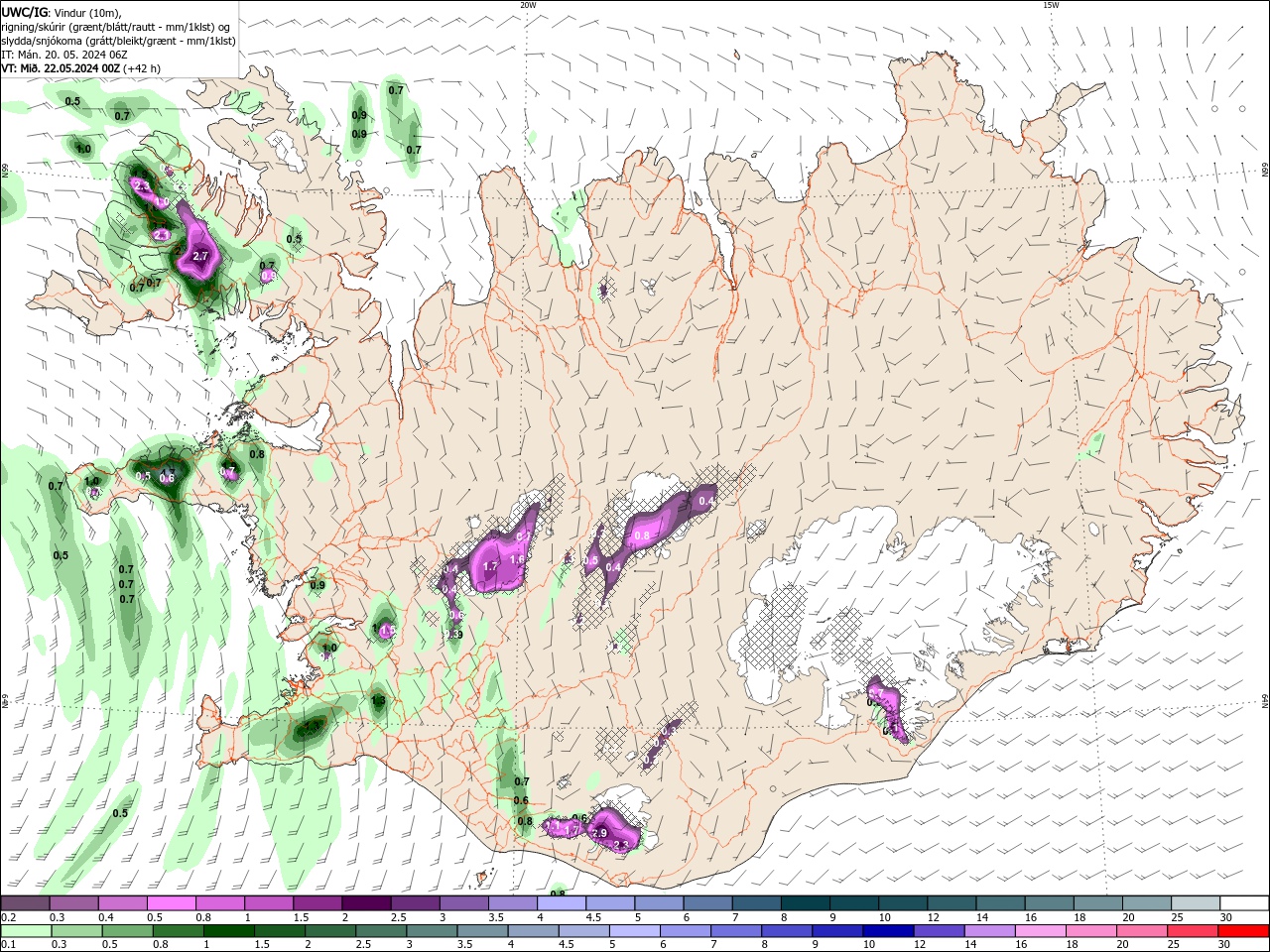
Task: Click the '20W' longitude label
Action: tap(528, 5)
